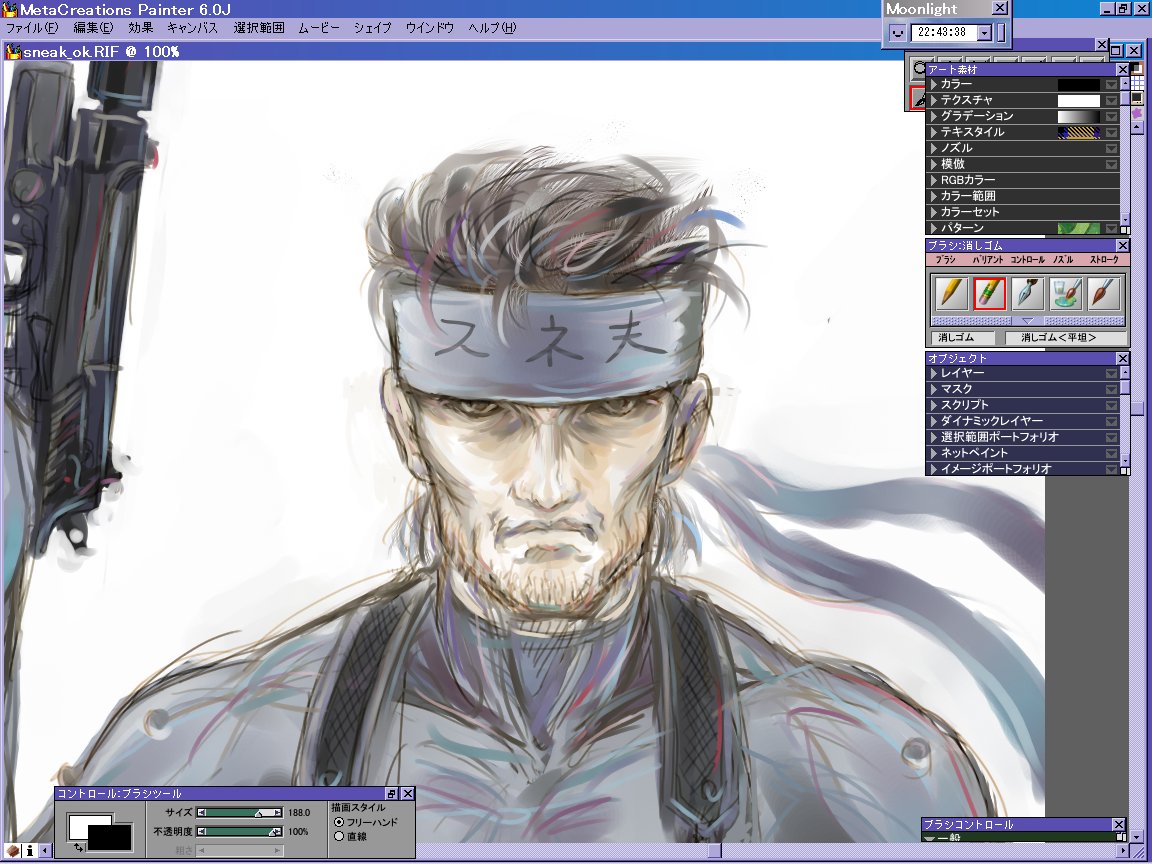
Task: Click the brown drawing-mode icon at bottom left
Action: click(12, 851)
